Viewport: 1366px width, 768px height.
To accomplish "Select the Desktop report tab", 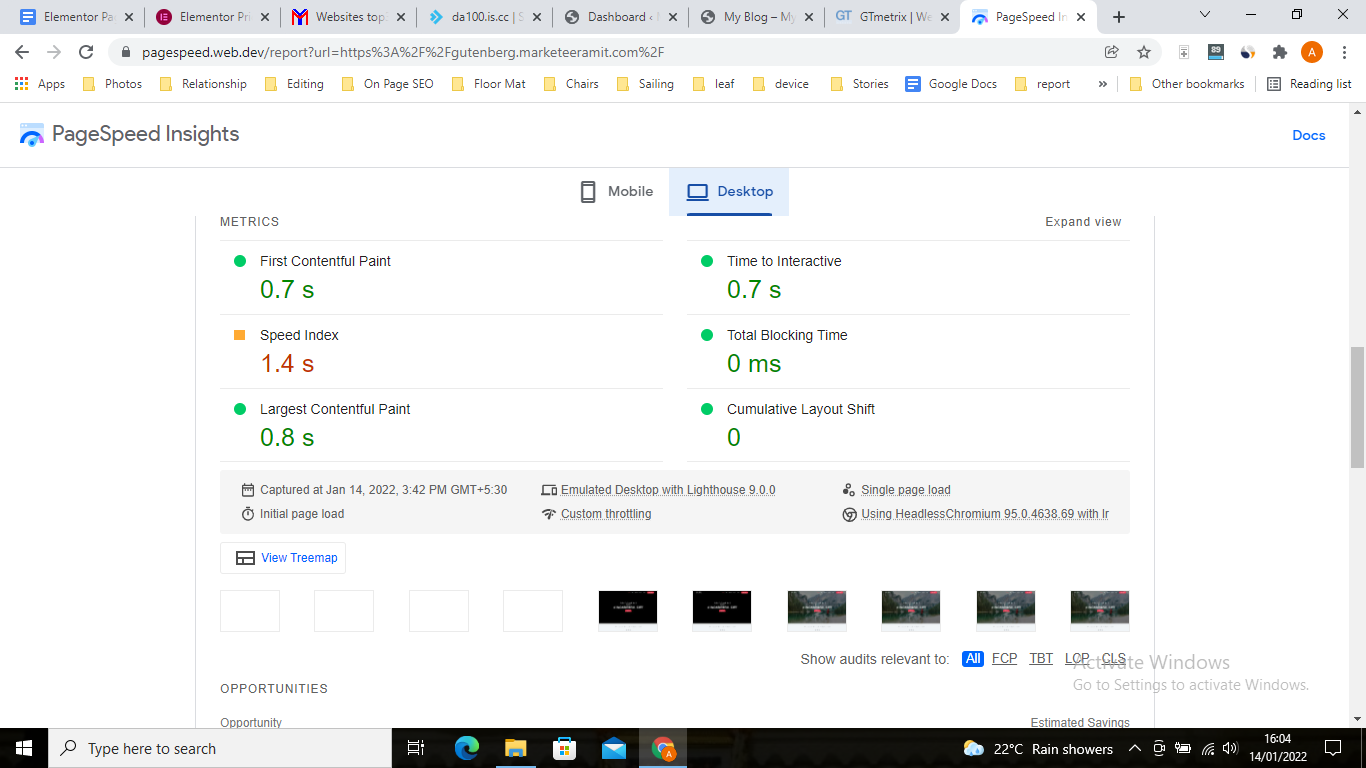I will (729, 191).
